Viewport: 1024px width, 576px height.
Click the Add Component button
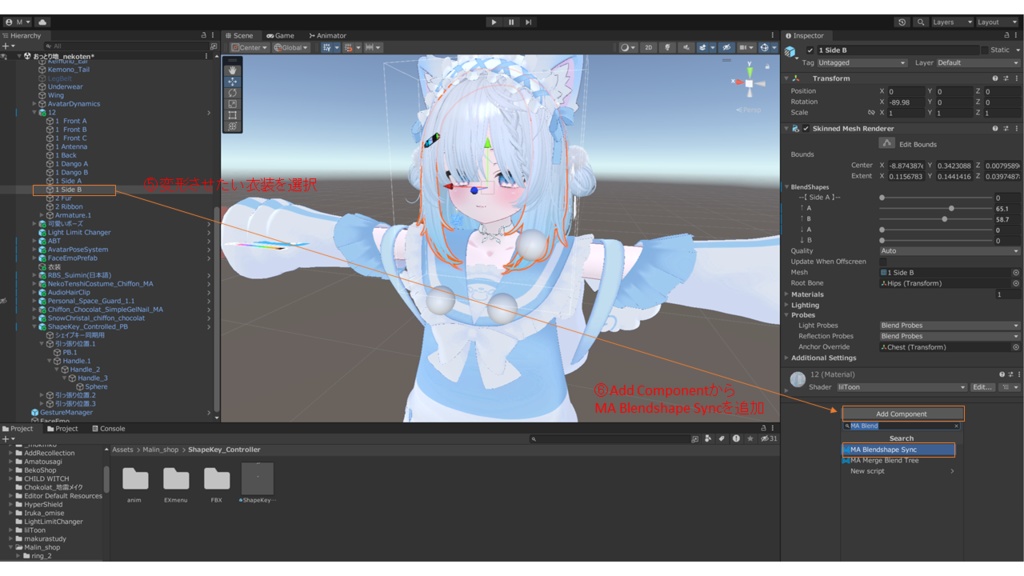coord(902,414)
